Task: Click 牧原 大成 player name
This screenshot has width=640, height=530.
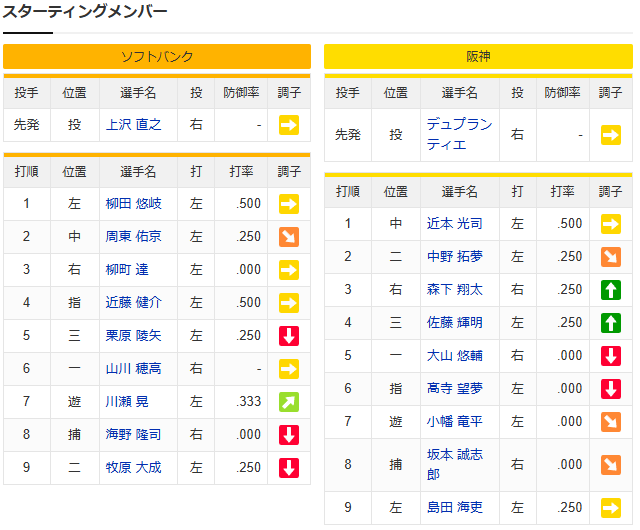Action: (x=133, y=468)
